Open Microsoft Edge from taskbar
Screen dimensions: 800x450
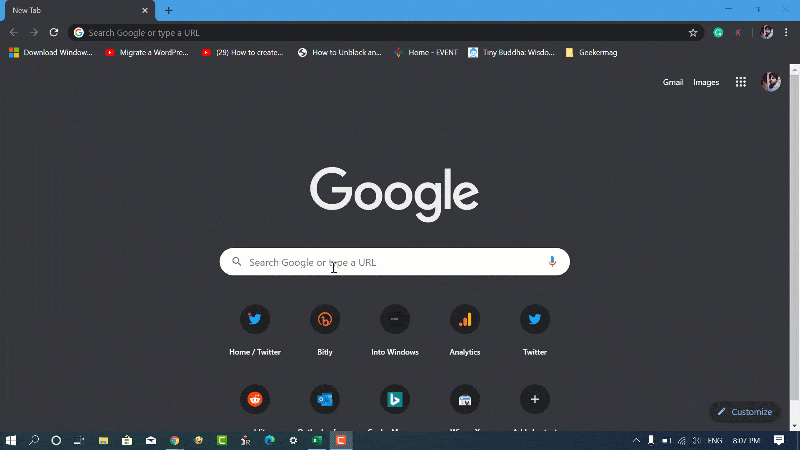coord(269,440)
